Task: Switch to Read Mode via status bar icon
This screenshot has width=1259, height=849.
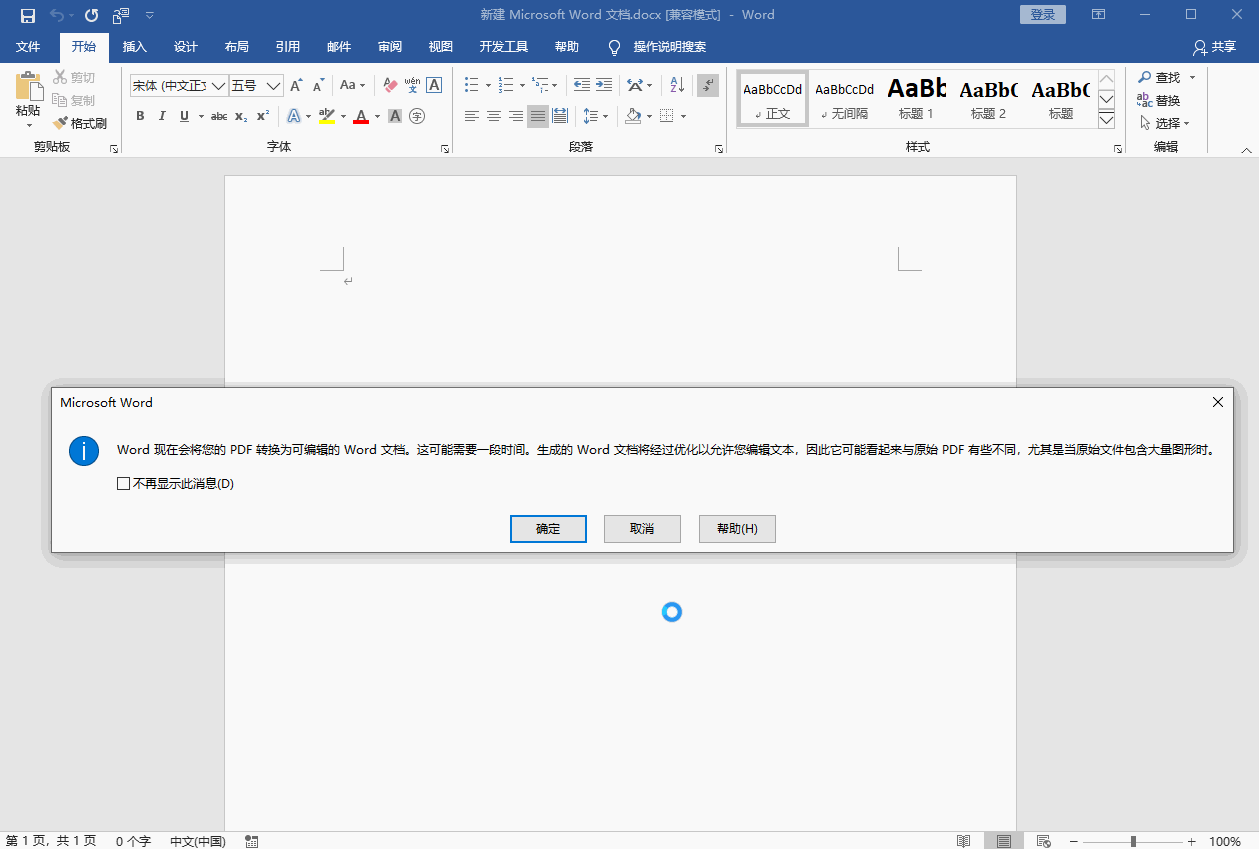Action: point(964,841)
